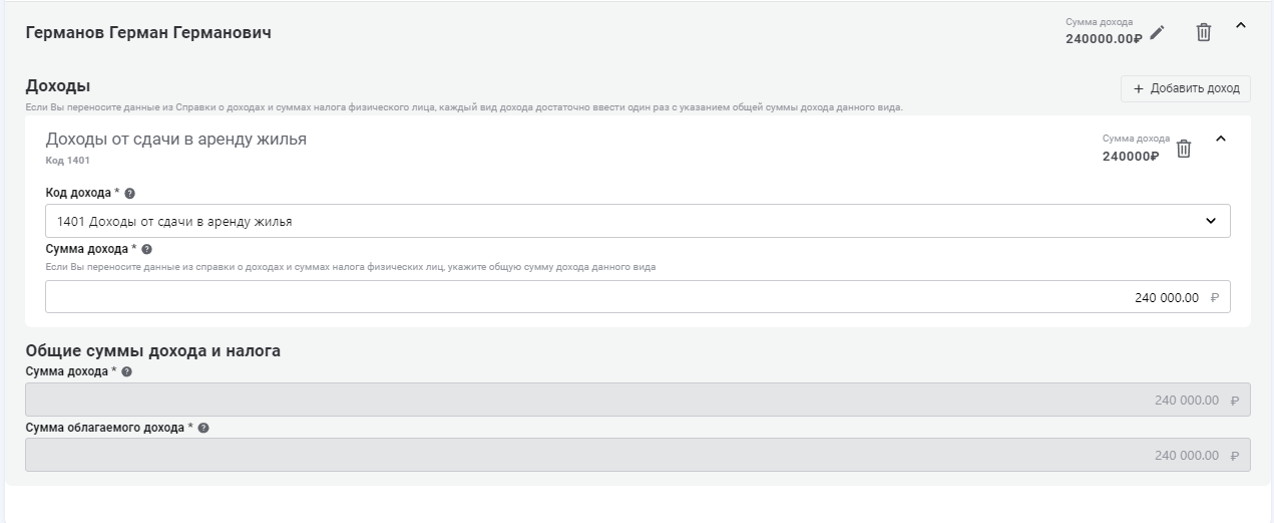Click the Доходы от сдачи в аренду жилья title
Screen dimensions: 1274x523
click(x=176, y=138)
